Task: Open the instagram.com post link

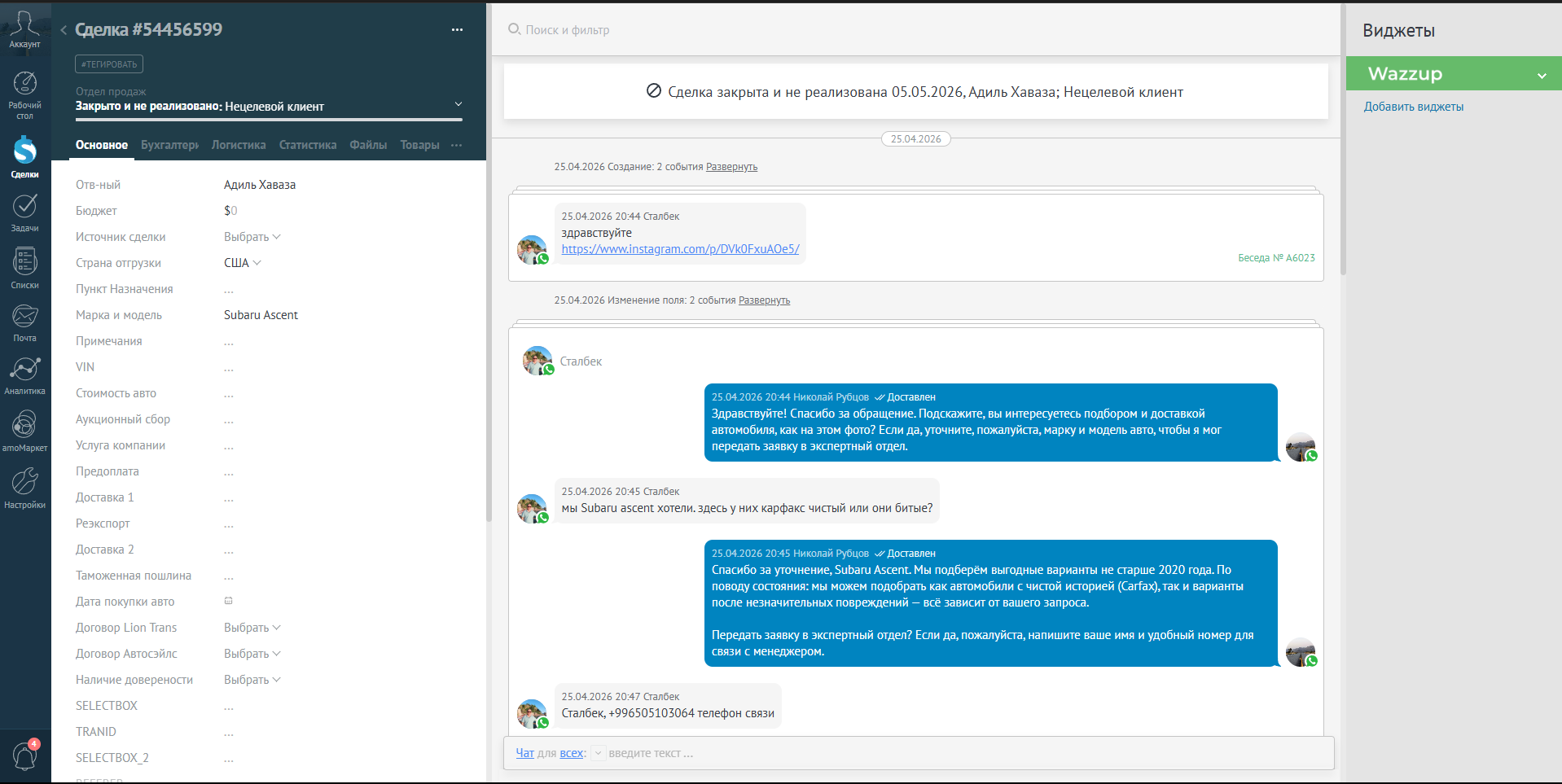Action: pos(680,249)
